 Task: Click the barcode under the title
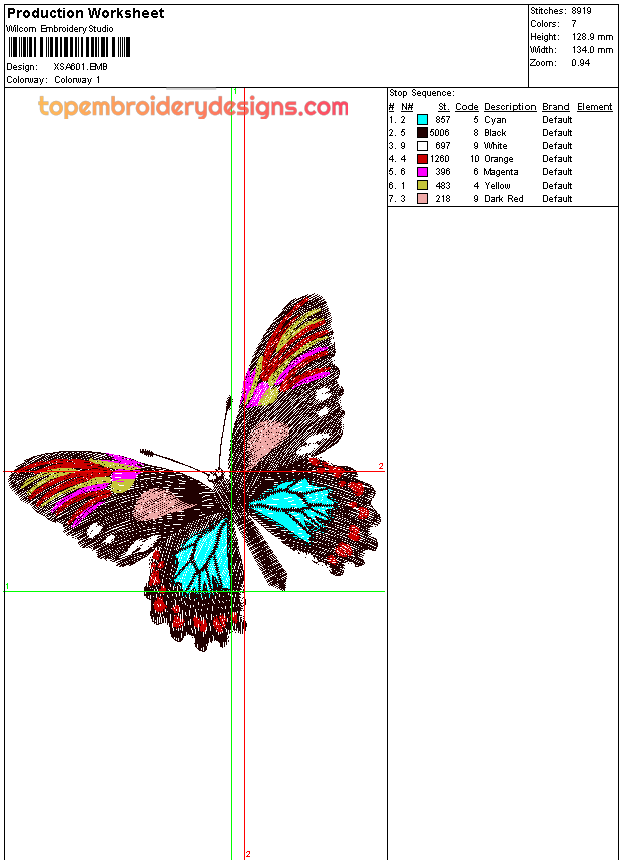pyautogui.click(x=69, y=47)
